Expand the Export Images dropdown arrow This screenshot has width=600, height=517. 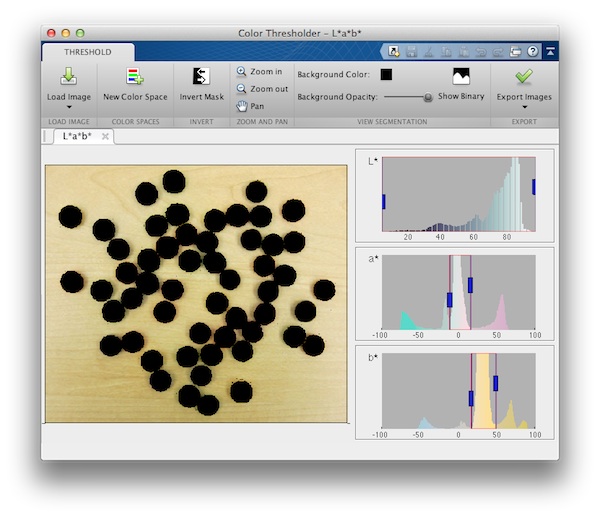(x=523, y=107)
